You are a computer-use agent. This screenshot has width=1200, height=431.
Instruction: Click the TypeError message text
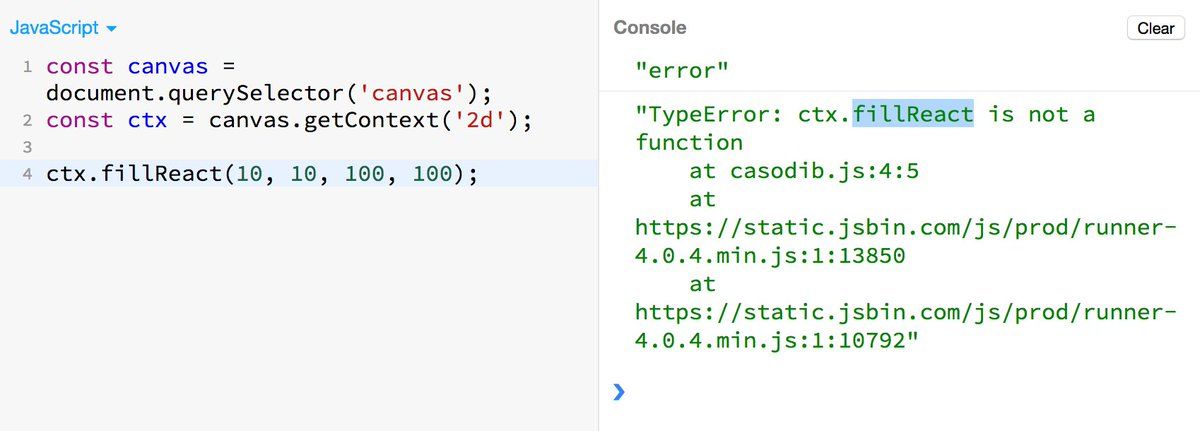[x=866, y=128]
